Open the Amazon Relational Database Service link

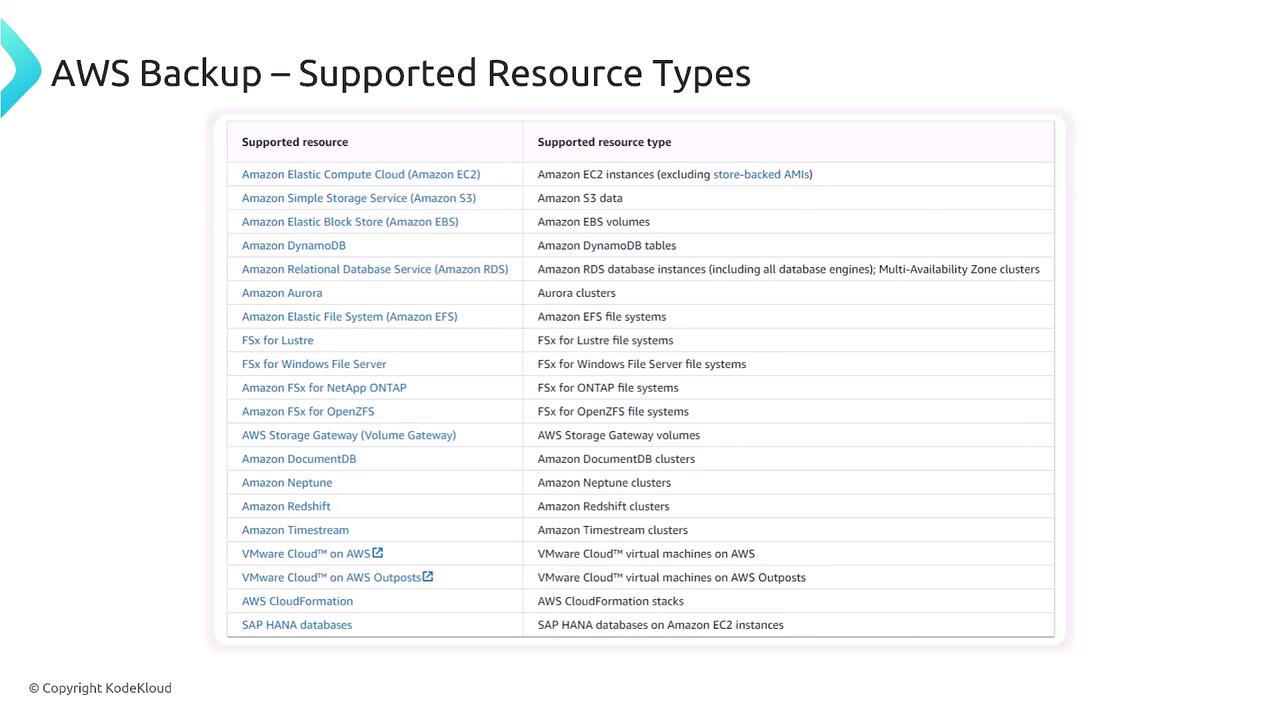click(374, 269)
